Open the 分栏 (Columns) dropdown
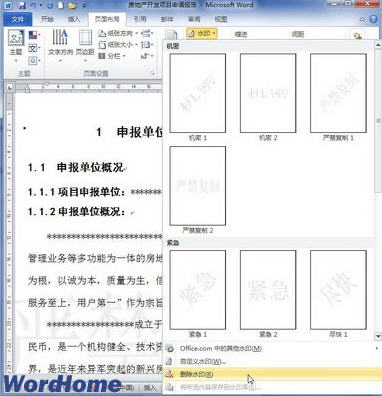 [112, 56]
